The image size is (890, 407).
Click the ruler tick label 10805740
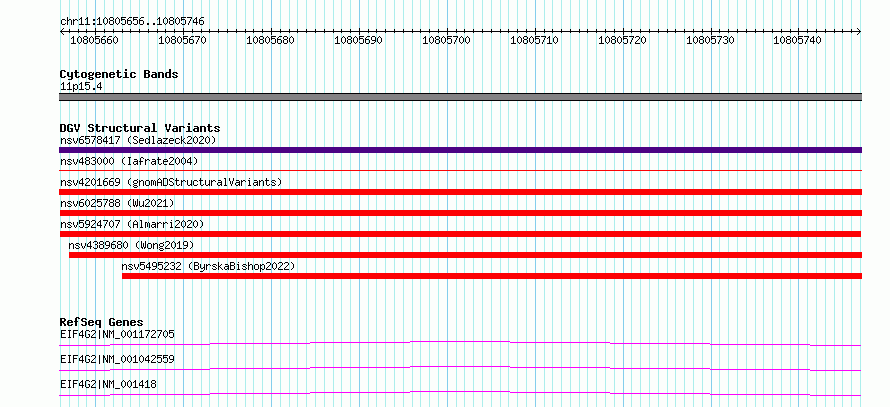coord(797,40)
